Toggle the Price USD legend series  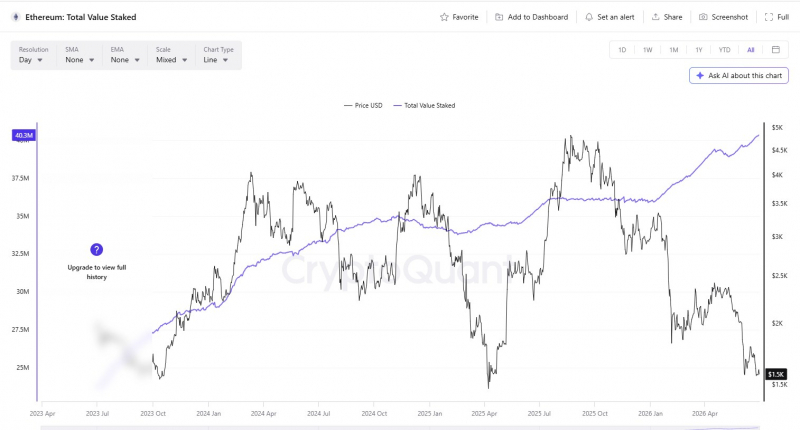tap(363, 106)
